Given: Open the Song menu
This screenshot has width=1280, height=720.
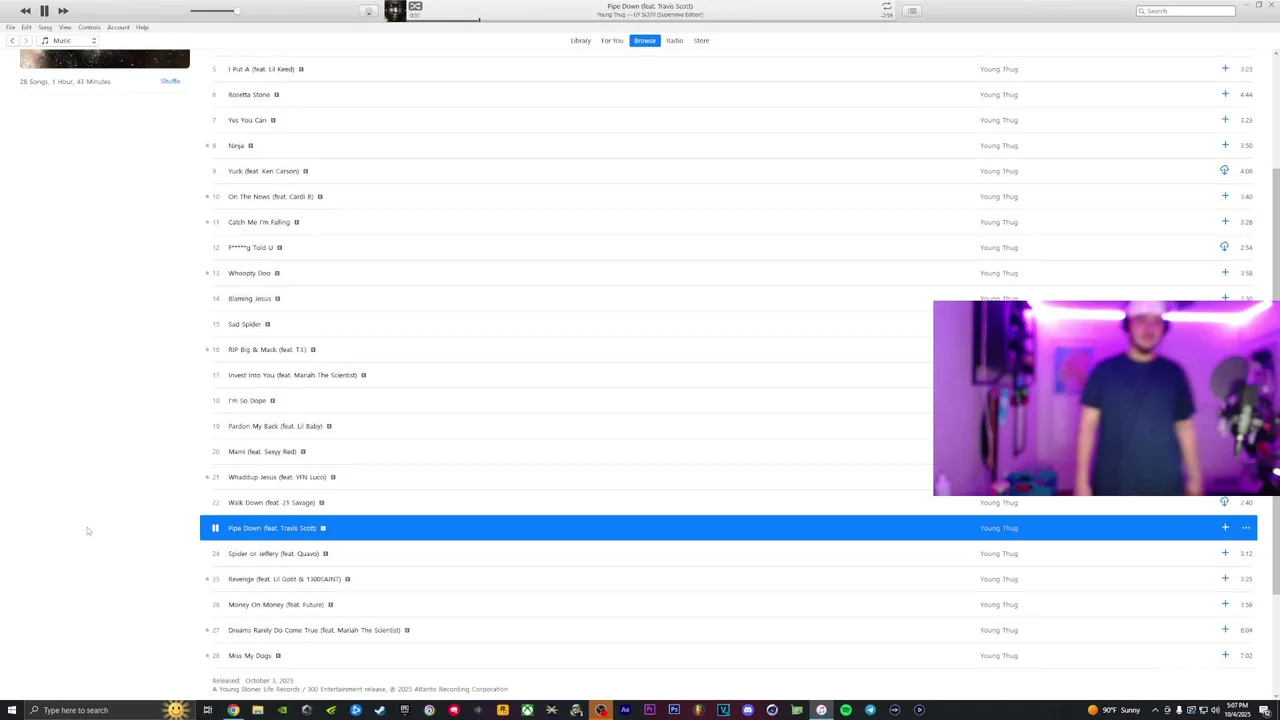Looking at the screenshot, I should coord(45,27).
